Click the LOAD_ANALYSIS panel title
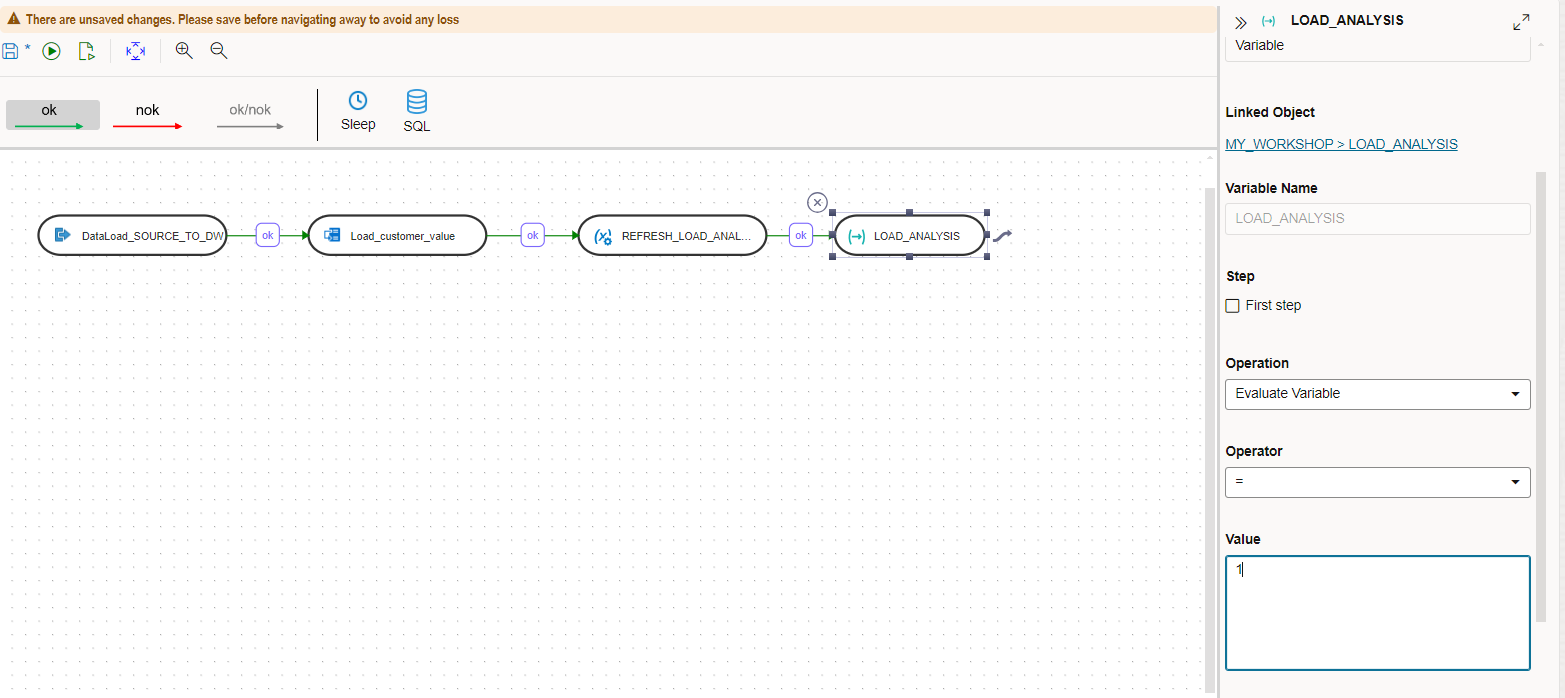Image resolution: width=1565 pixels, height=698 pixels. [x=1347, y=20]
